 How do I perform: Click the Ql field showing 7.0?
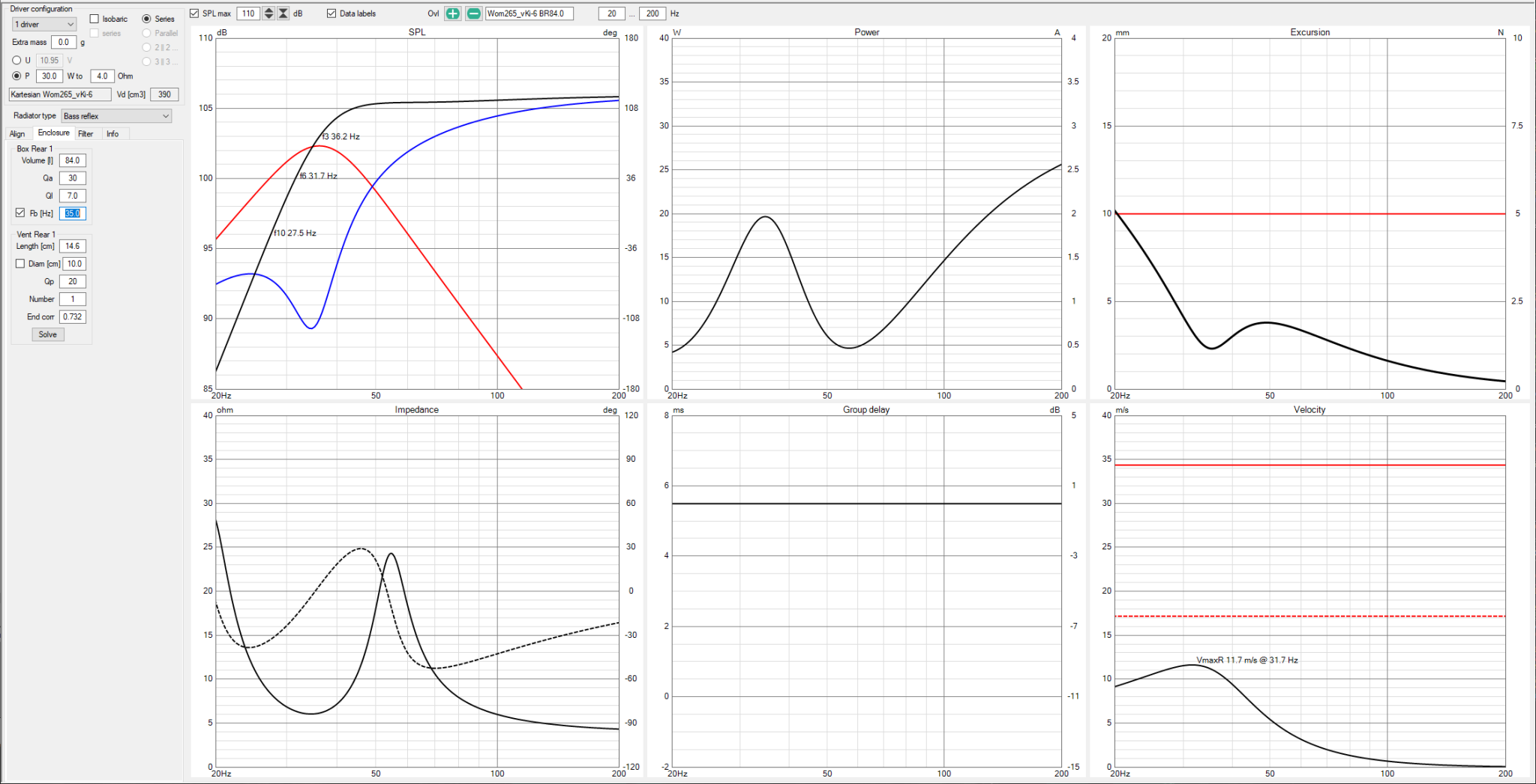pos(73,196)
